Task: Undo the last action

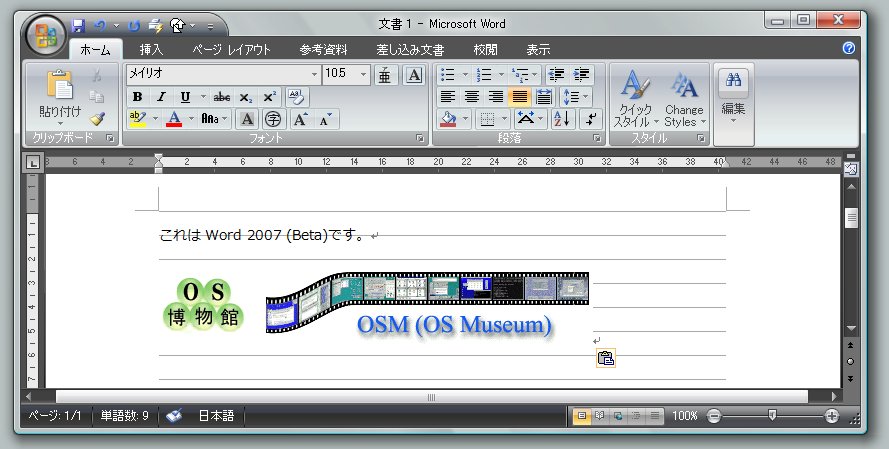Action: tap(100, 26)
